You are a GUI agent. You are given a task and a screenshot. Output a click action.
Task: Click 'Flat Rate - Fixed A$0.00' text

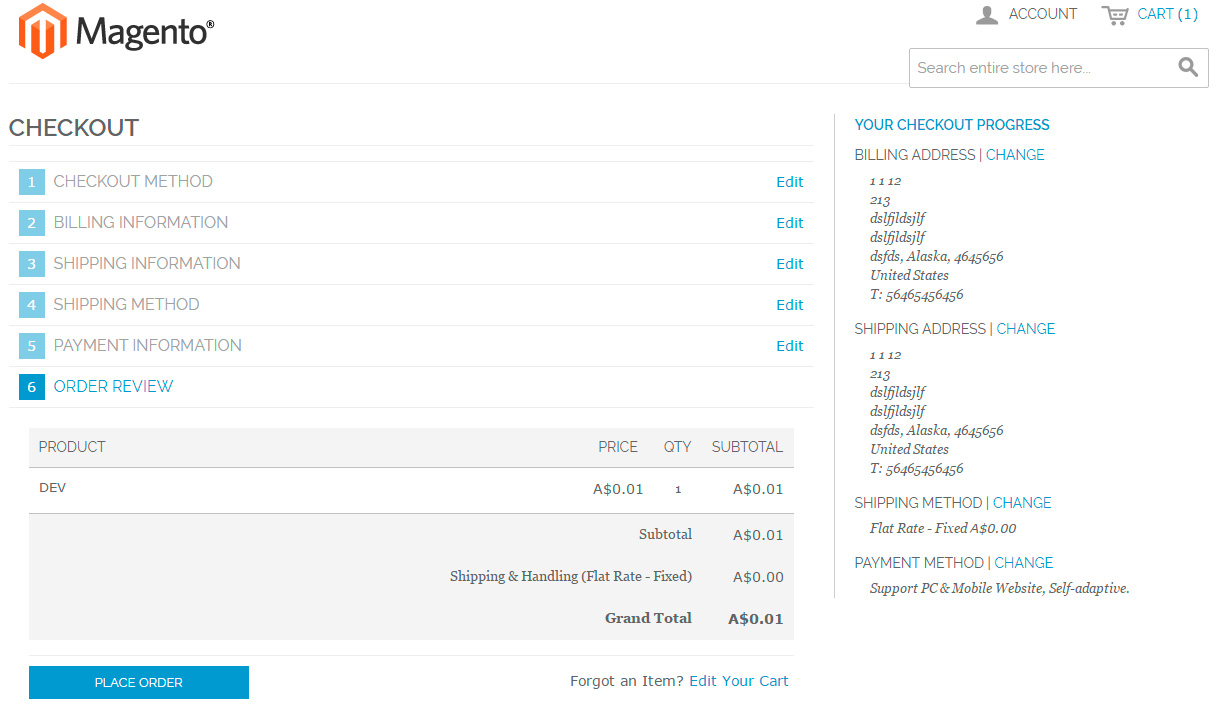click(943, 529)
